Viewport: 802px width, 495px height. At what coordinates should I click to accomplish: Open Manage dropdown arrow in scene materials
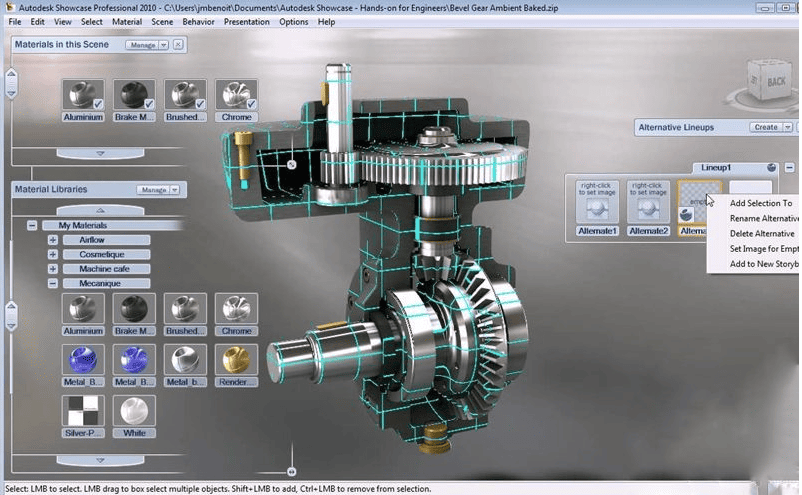coord(164,45)
